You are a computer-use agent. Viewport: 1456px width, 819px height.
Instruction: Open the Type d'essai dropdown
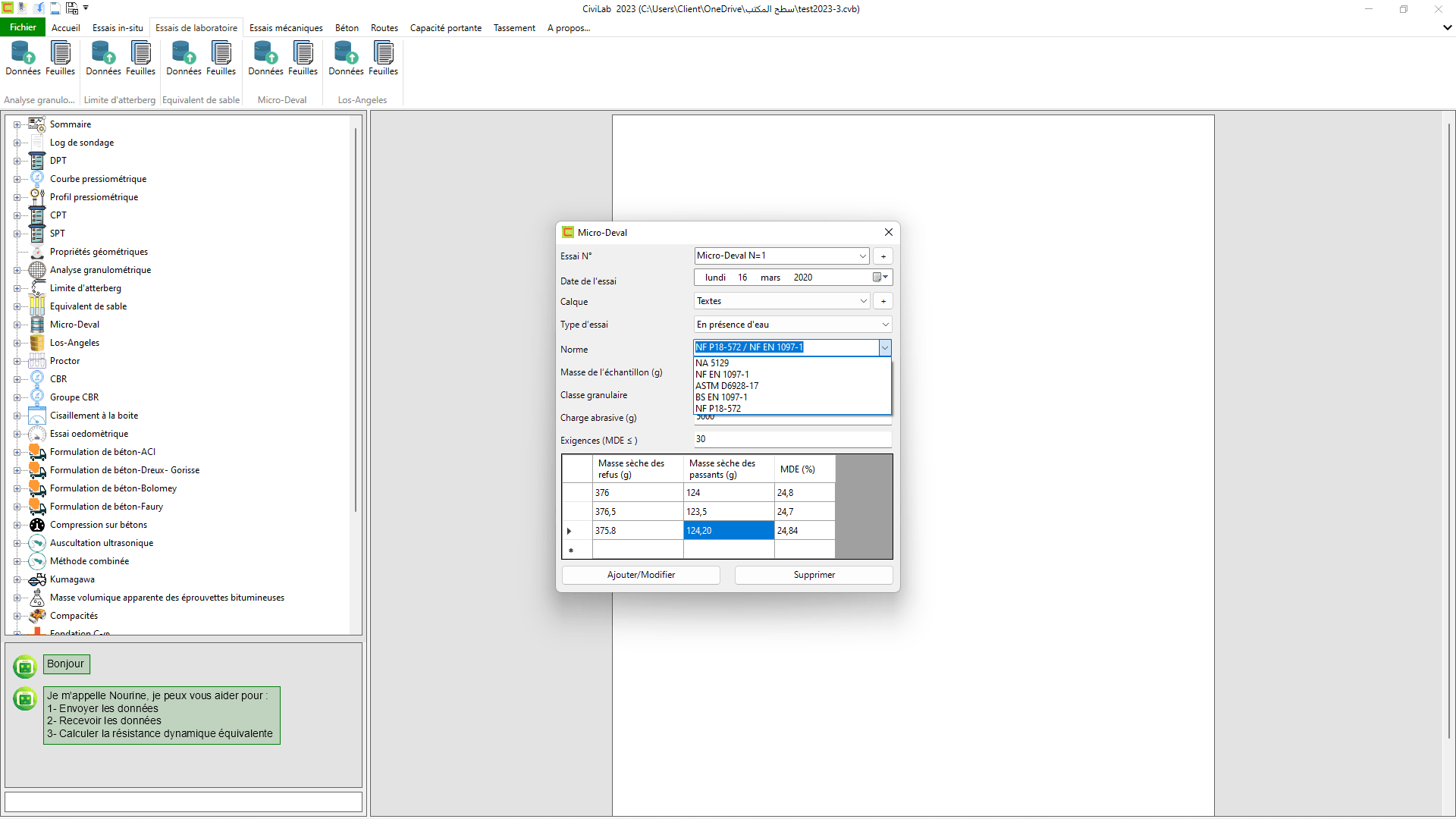coord(885,325)
